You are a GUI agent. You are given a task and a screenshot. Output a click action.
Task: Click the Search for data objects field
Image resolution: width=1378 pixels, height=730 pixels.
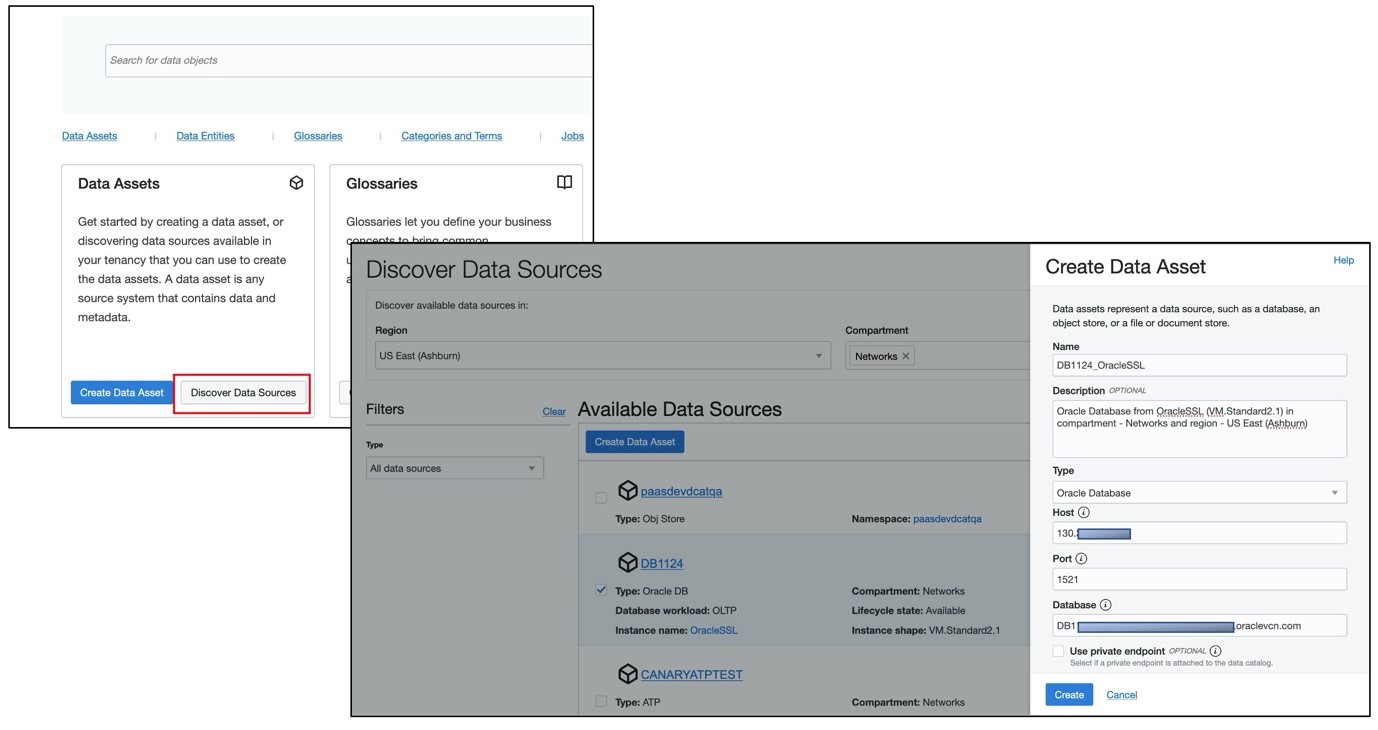click(x=348, y=60)
